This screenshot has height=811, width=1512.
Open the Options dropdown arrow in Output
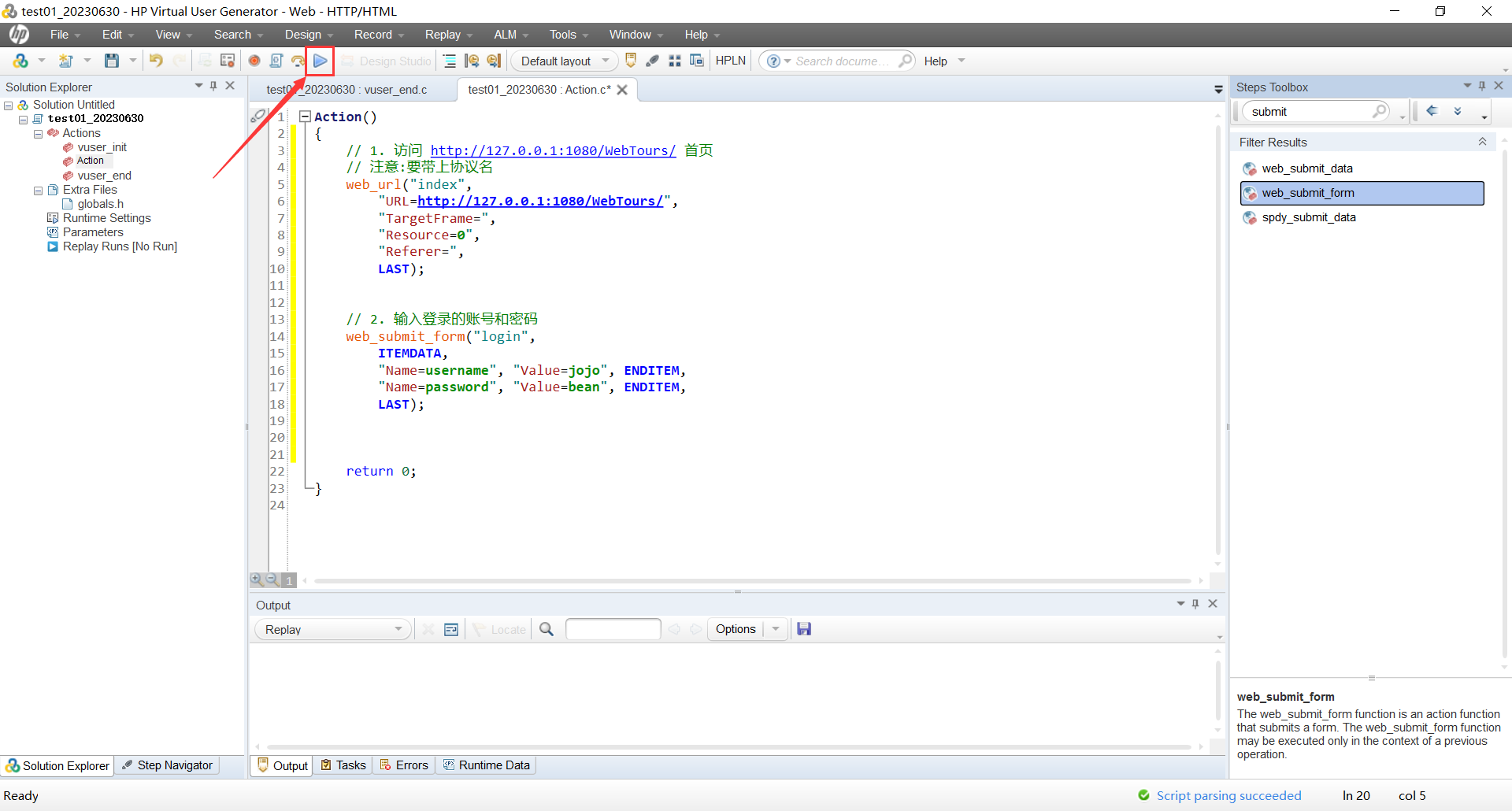(776, 629)
